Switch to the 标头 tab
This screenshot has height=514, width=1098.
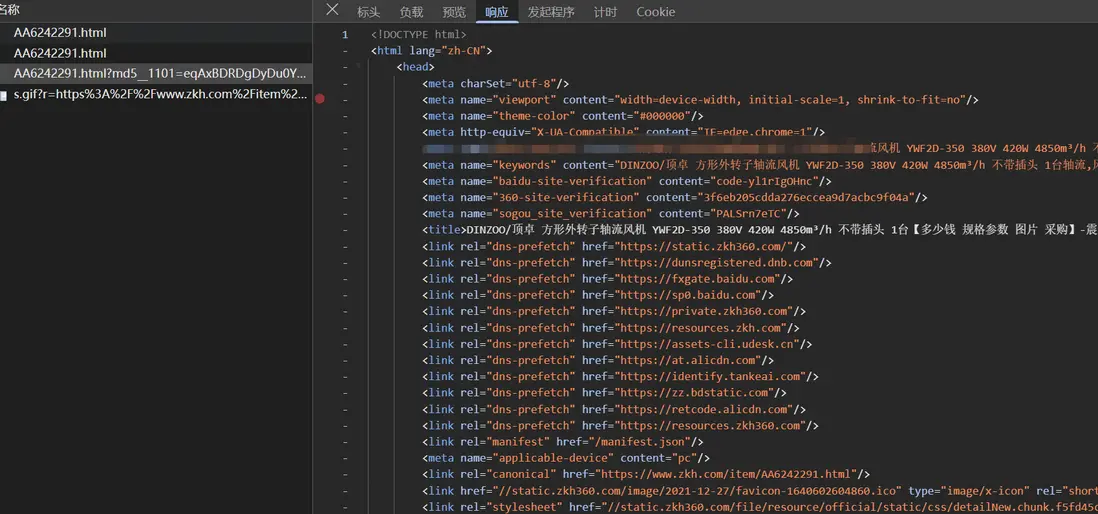[x=368, y=12]
